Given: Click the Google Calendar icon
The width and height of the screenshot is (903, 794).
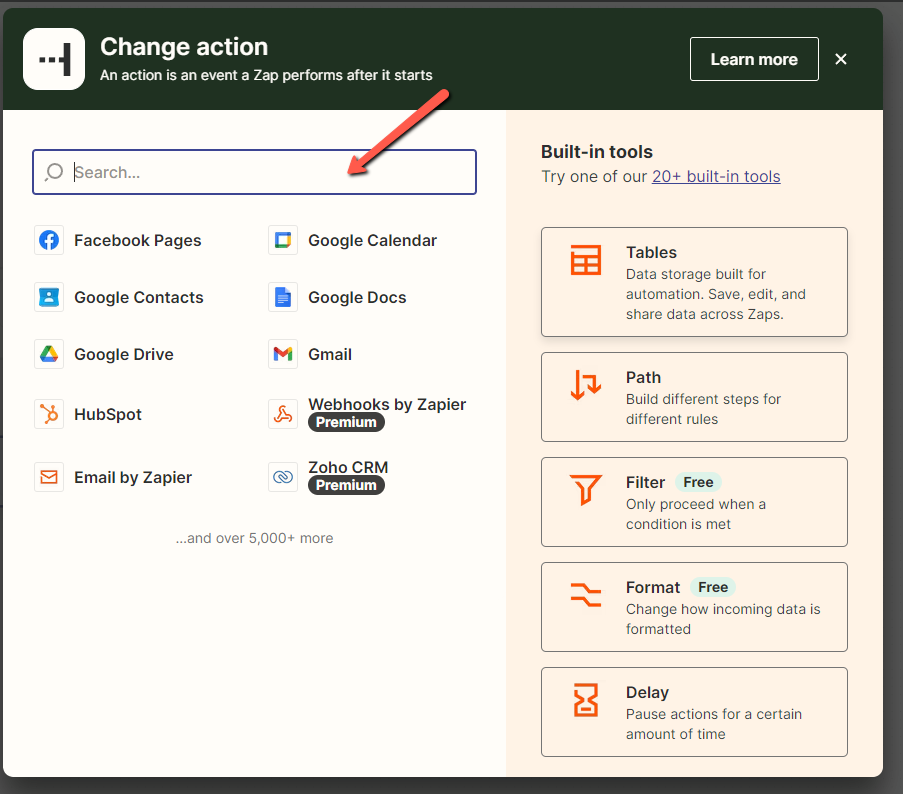Looking at the screenshot, I should 283,240.
